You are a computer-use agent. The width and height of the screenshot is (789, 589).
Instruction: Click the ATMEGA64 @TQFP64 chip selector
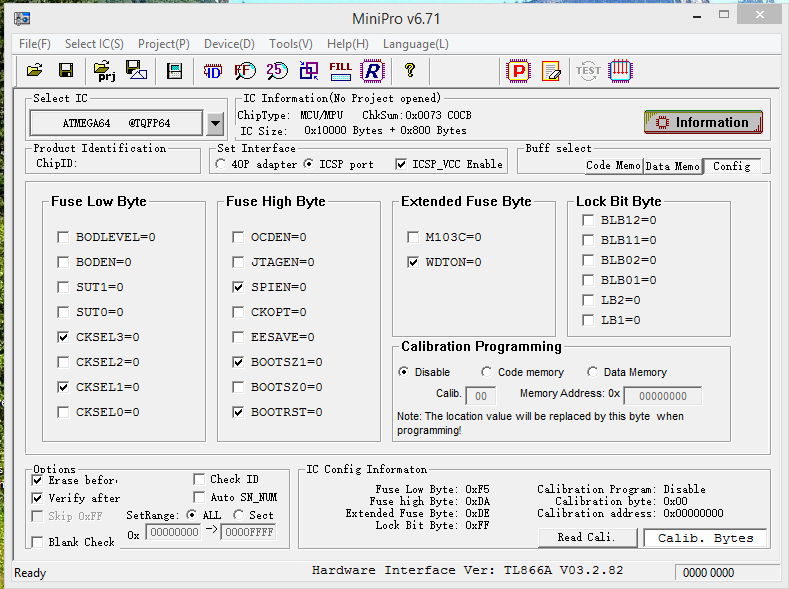tap(116, 123)
